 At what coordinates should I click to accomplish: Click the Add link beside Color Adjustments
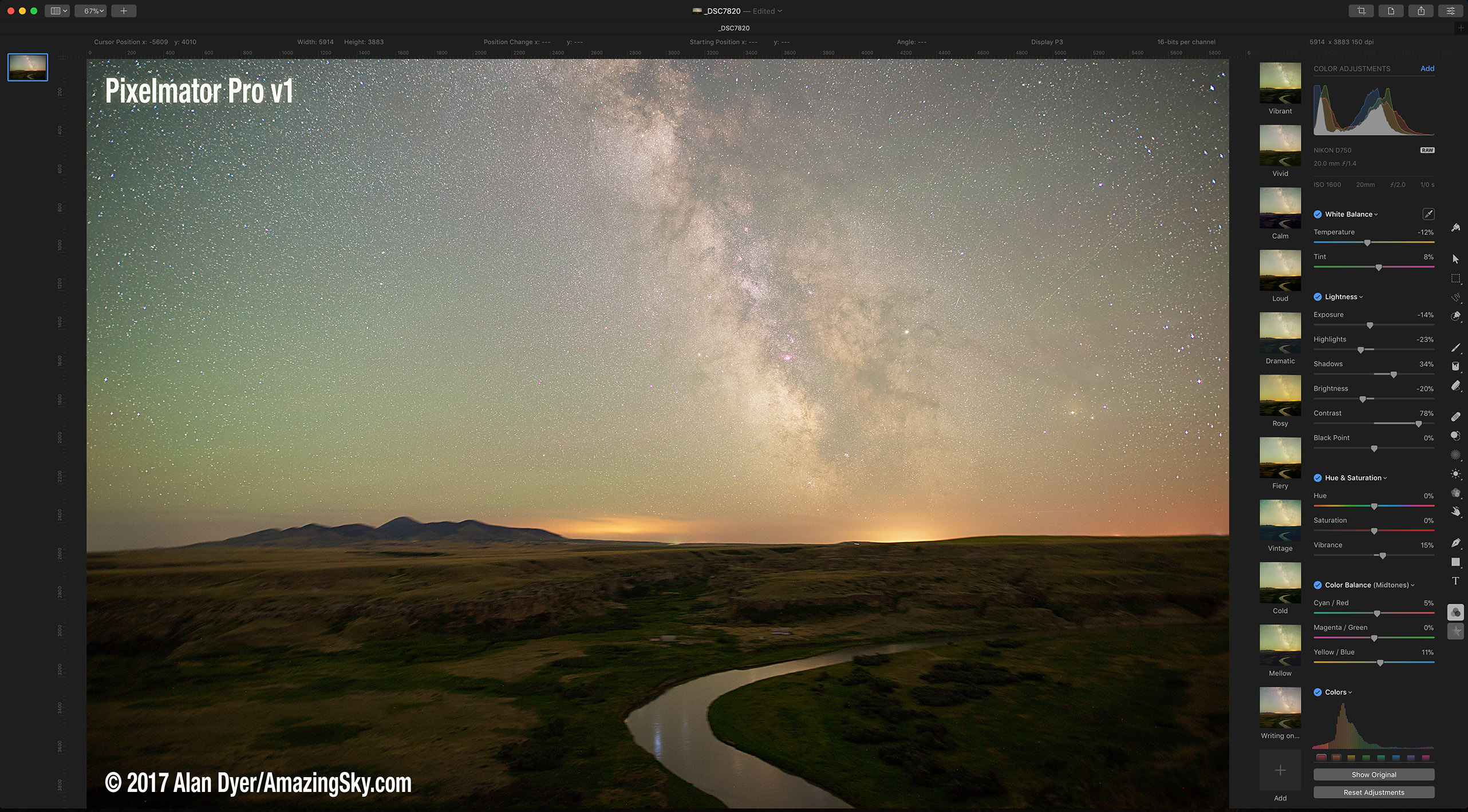click(x=1427, y=69)
